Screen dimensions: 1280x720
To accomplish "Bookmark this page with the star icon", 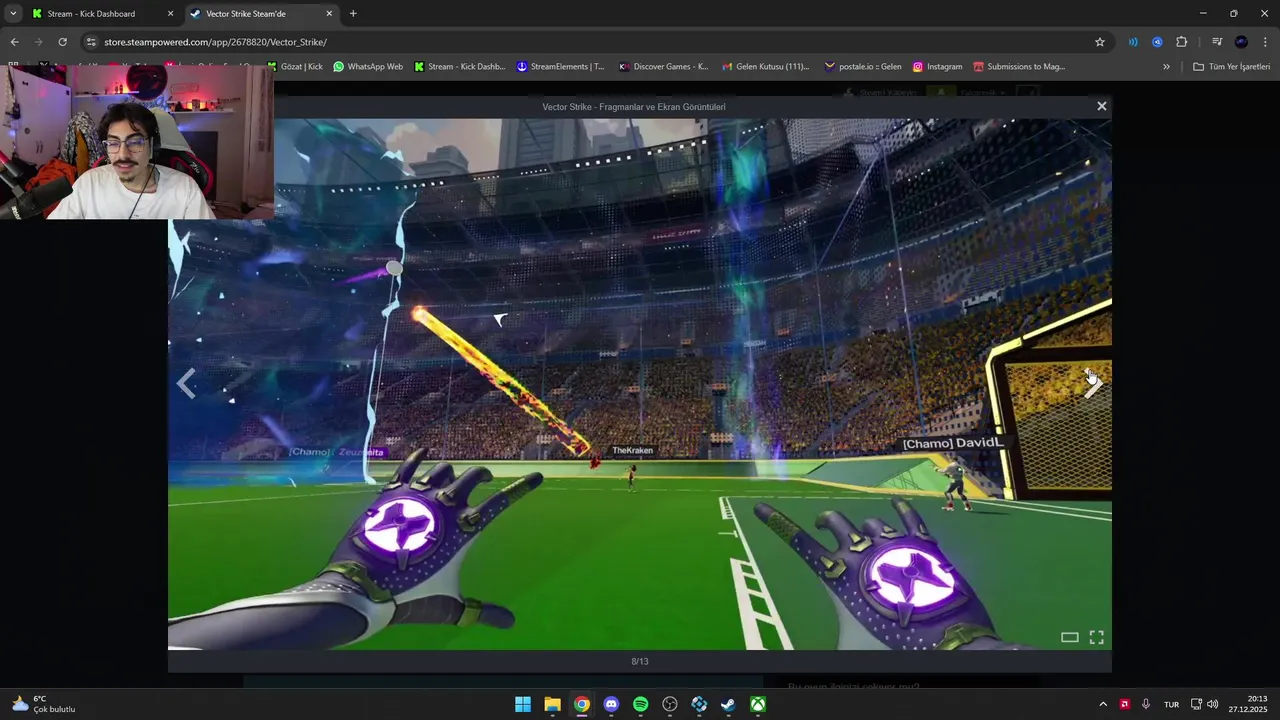I will [x=1100, y=42].
